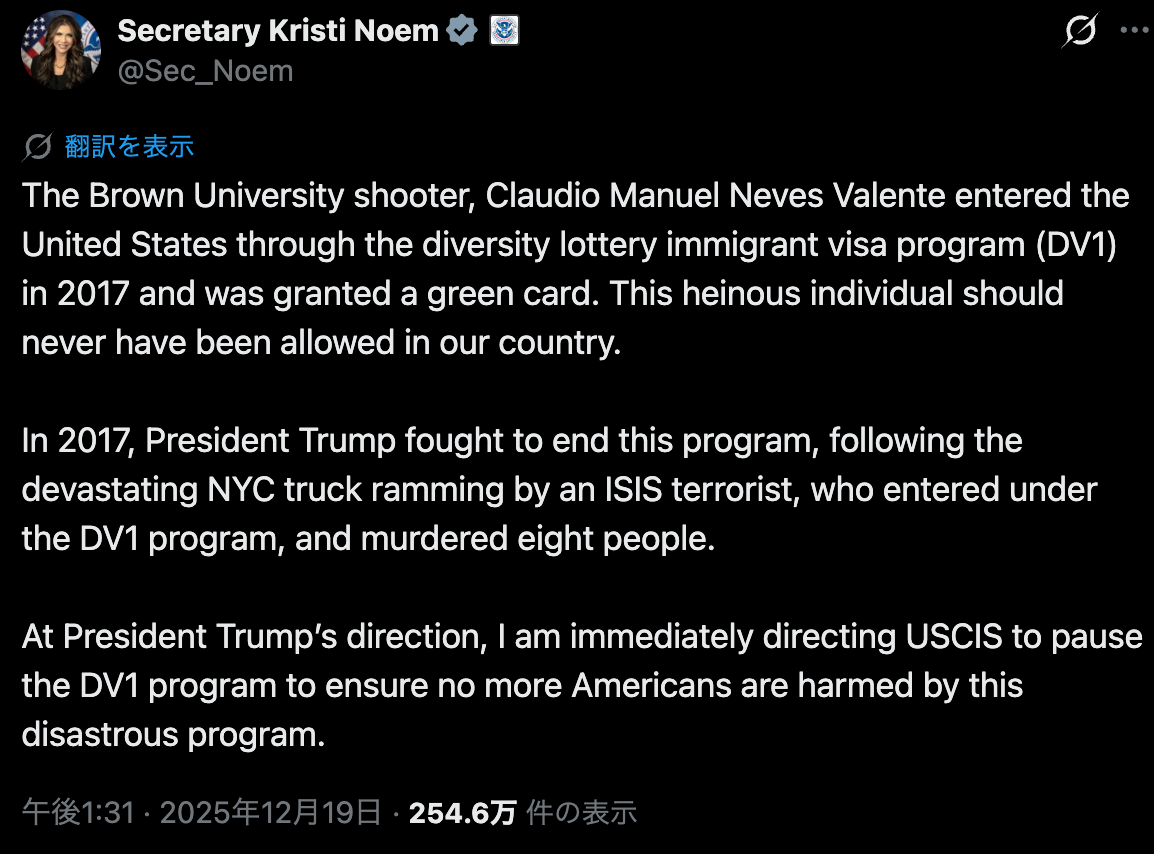Open Kristi Noem's profile avatar

pos(61,50)
